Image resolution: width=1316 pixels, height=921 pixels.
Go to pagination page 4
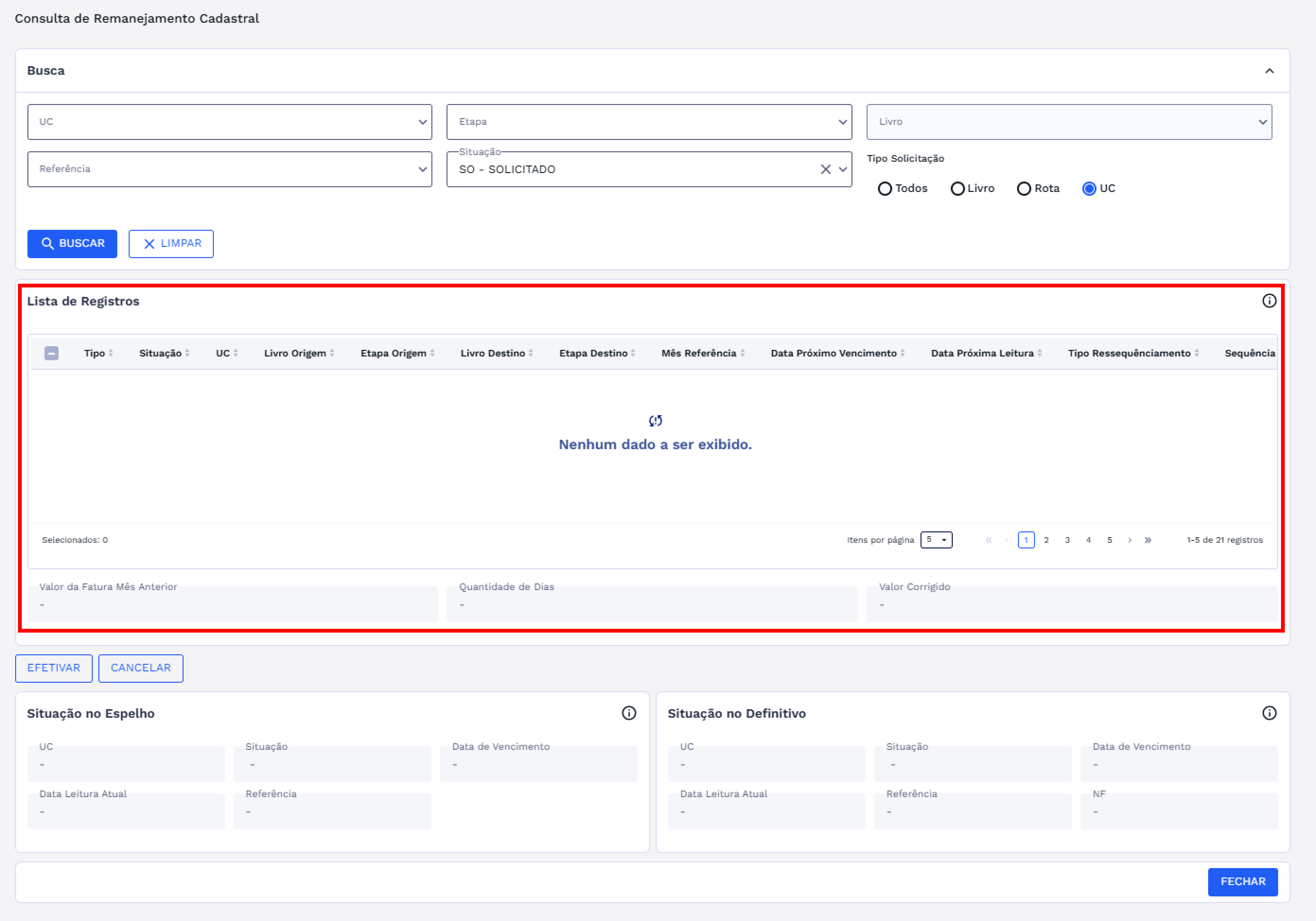[1088, 539]
